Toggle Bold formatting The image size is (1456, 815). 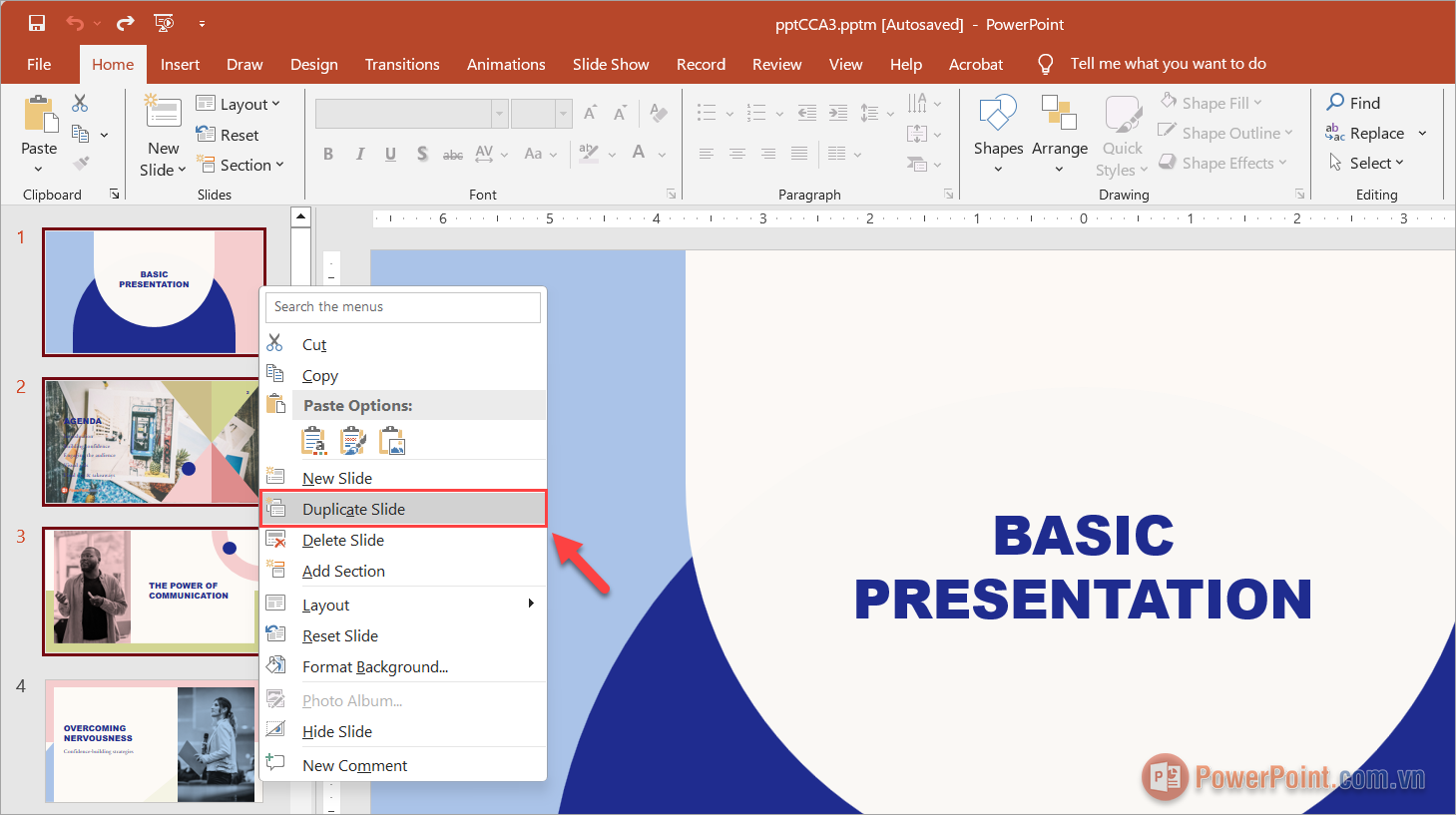point(327,154)
